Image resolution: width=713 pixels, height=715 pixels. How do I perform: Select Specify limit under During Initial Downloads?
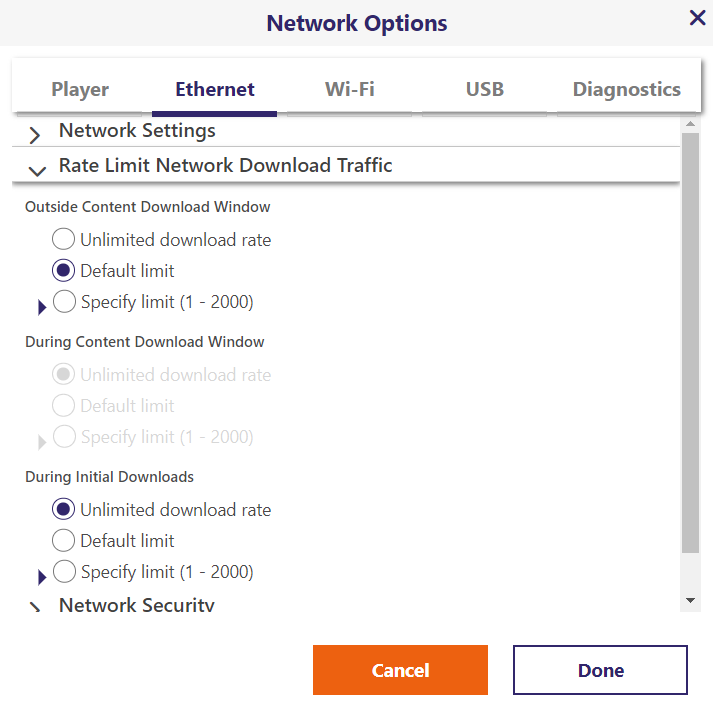[x=64, y=572]
